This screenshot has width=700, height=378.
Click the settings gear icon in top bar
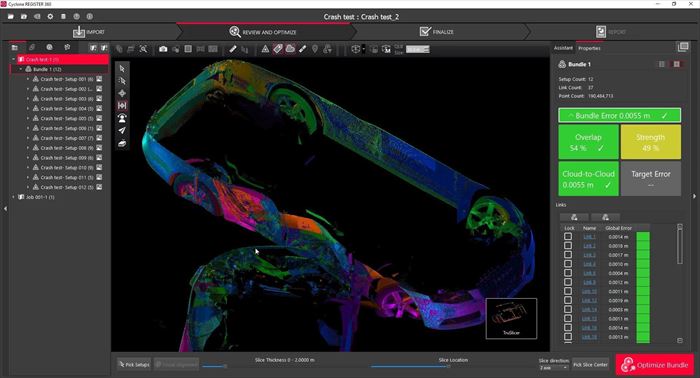pyautogui.click(x=50, y=17)
